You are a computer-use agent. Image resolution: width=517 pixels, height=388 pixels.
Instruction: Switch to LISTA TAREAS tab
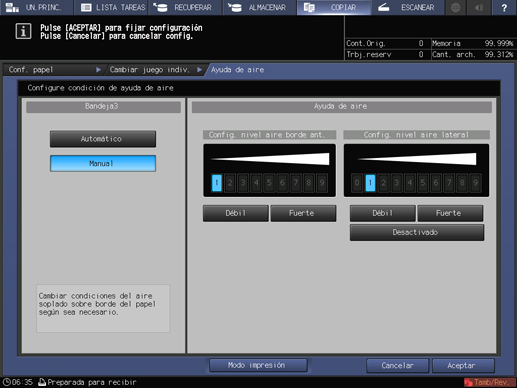pyautogui.click(x=111, y=7)
